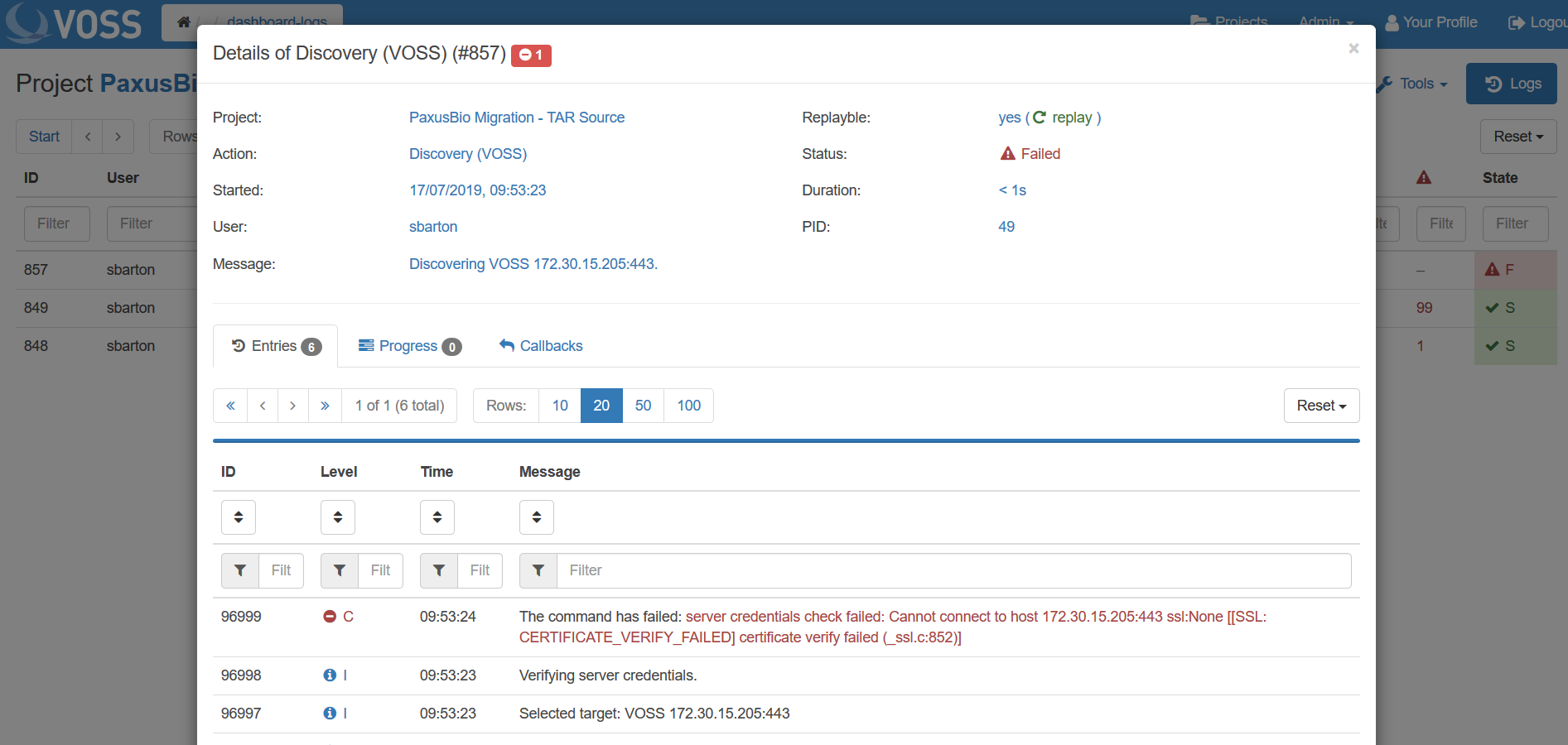This screenshot has height=745, width=1568.
Task: Go to first page of entries
Action: [230, 406]
